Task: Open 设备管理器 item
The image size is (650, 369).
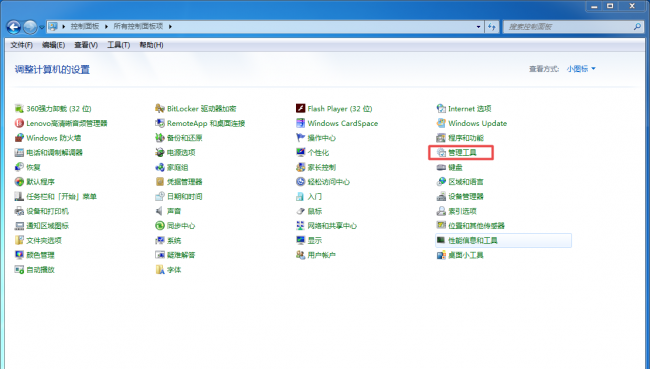Action: pyautogui.click(x=460, y=197)
